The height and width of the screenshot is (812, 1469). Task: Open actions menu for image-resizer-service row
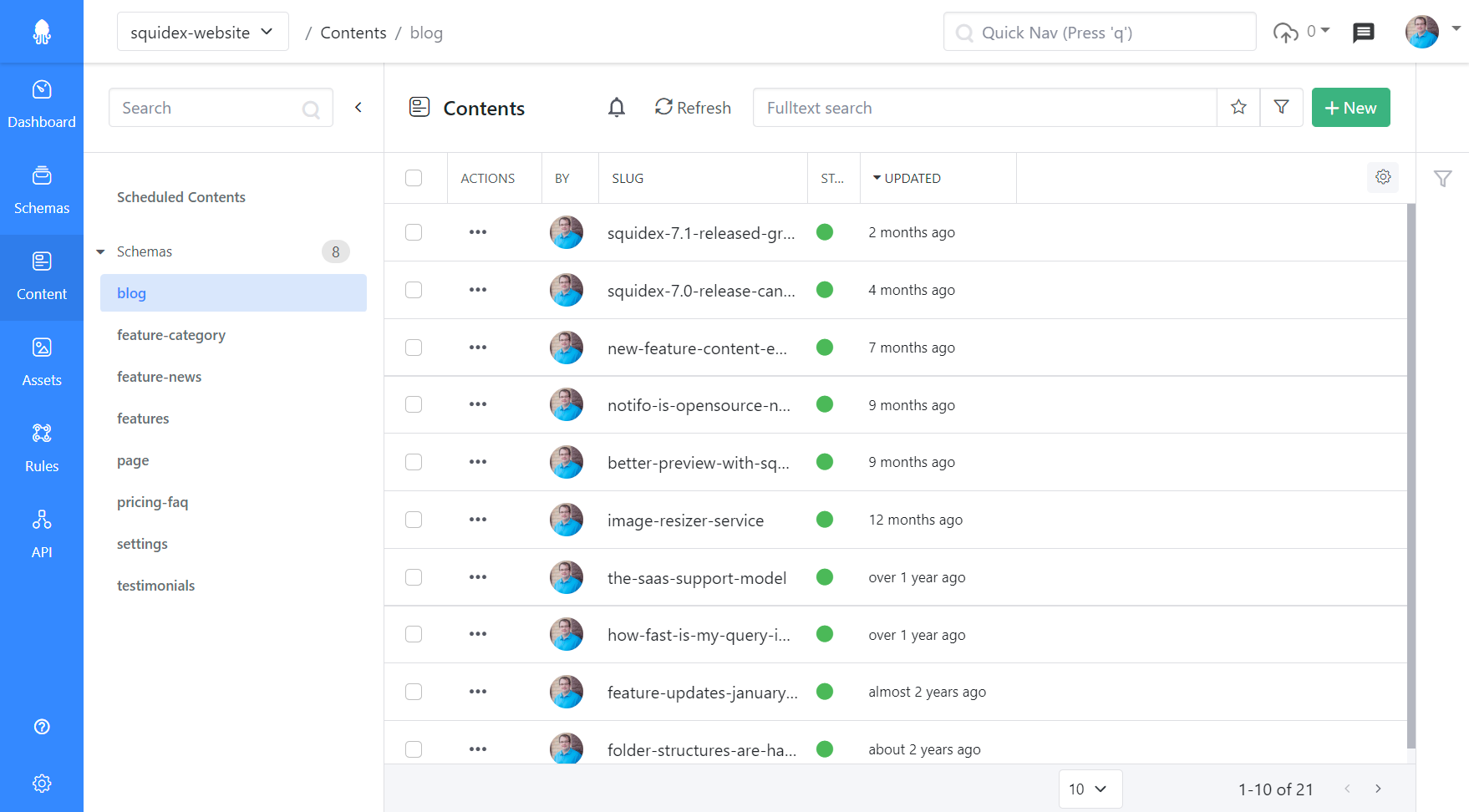(x=478, y=520)
